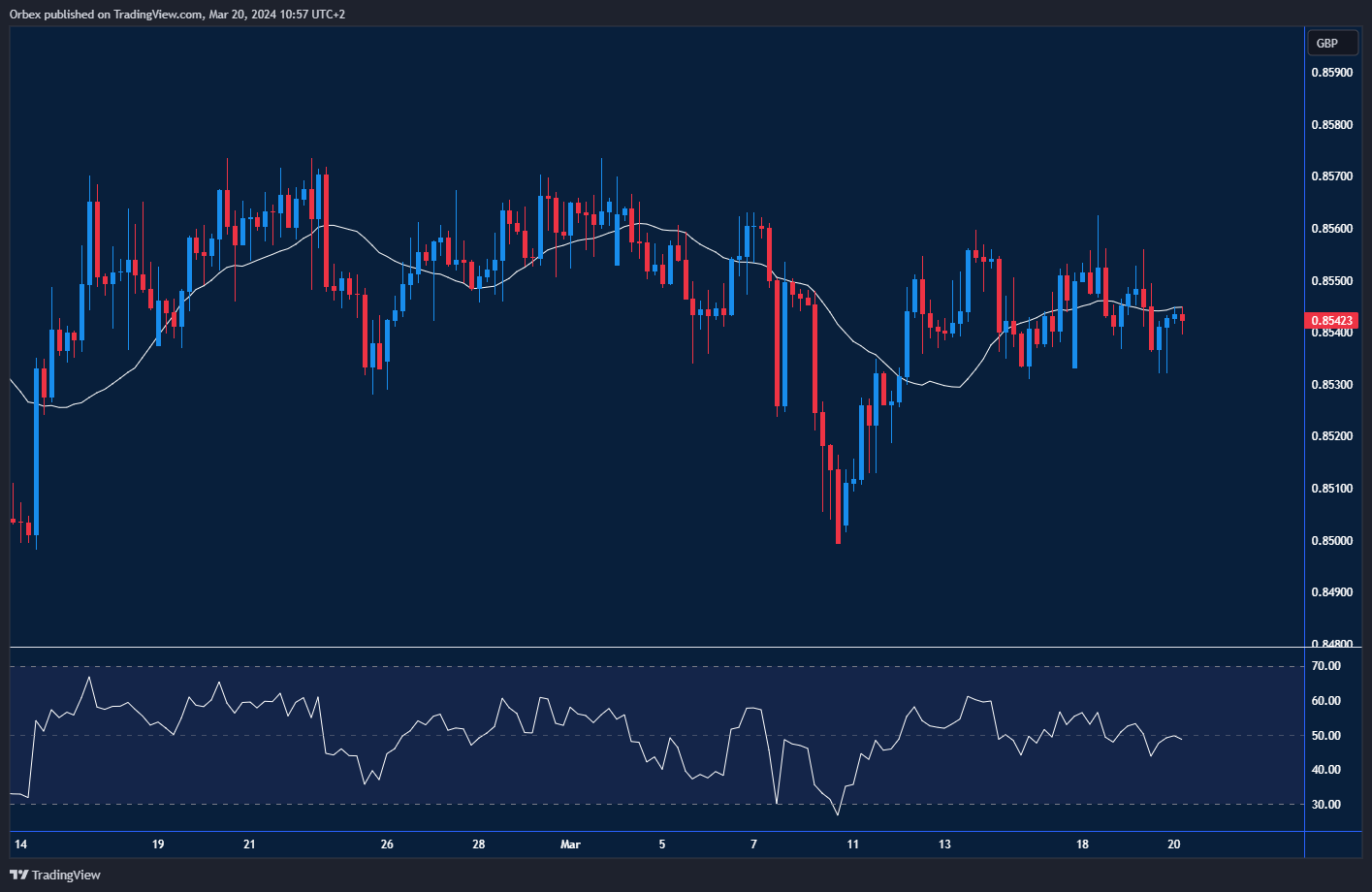Select the RSI 30.00 level label
This screenshot has height=892, width=1372.
[x=1325, y=805]
